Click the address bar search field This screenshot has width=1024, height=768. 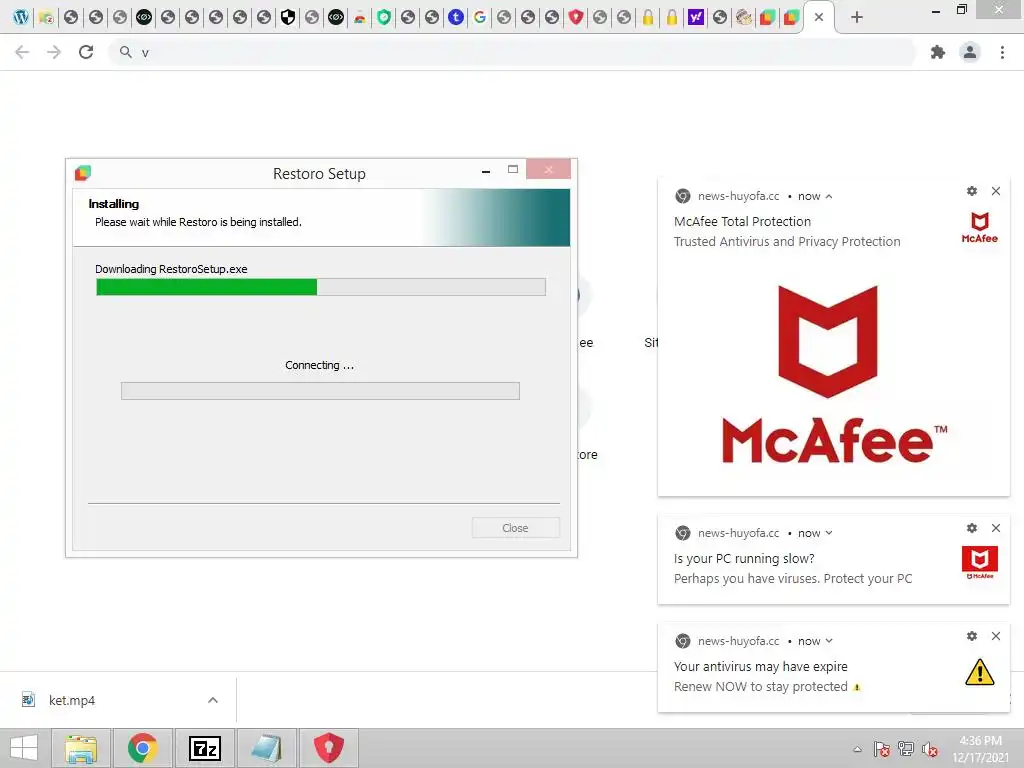(513, 52)
